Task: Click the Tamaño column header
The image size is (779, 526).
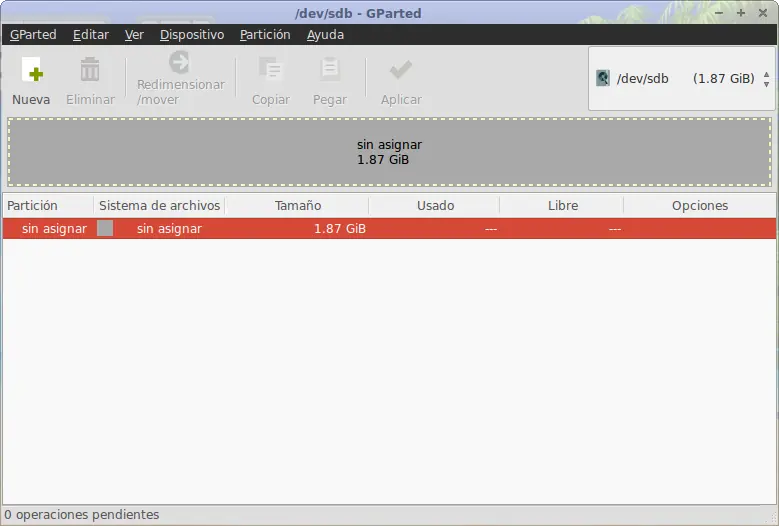Action: point(297,206)
